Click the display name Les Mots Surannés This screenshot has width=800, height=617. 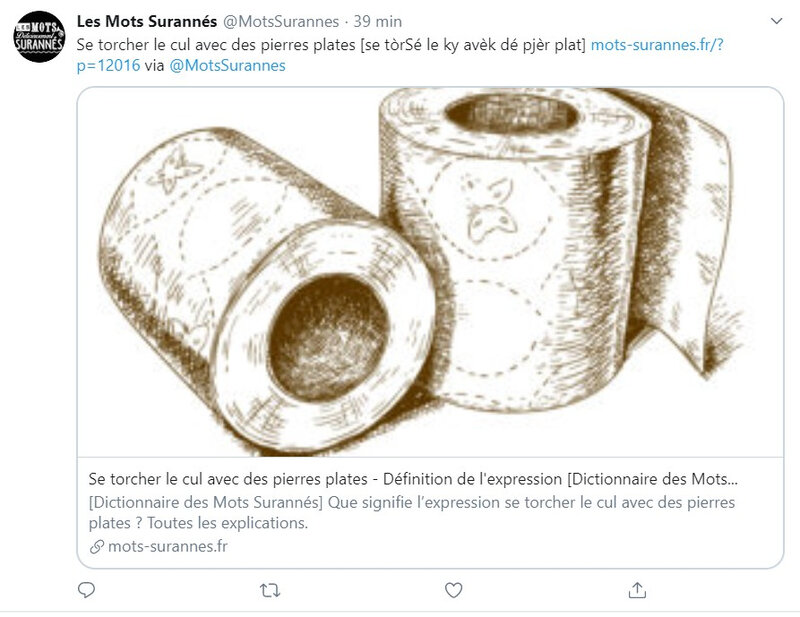coord(146,21)
